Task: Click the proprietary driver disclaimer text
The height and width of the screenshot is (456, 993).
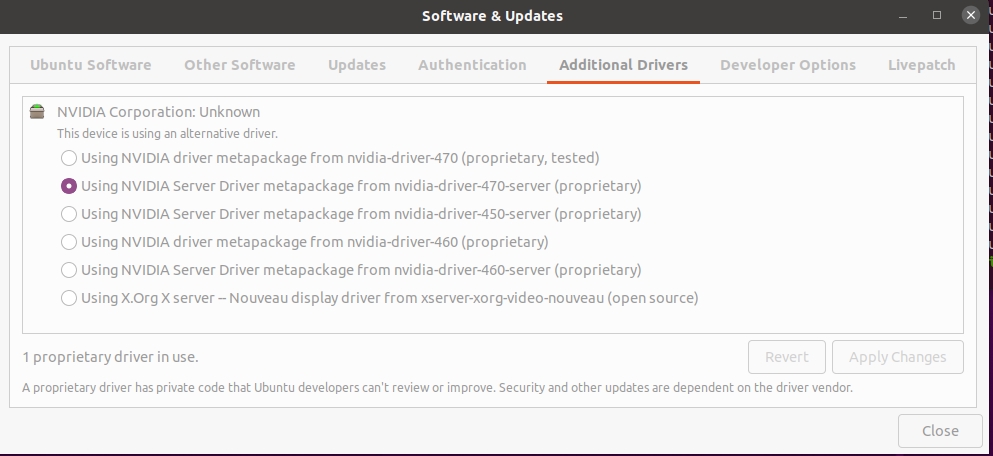Action: click(438, 388)
